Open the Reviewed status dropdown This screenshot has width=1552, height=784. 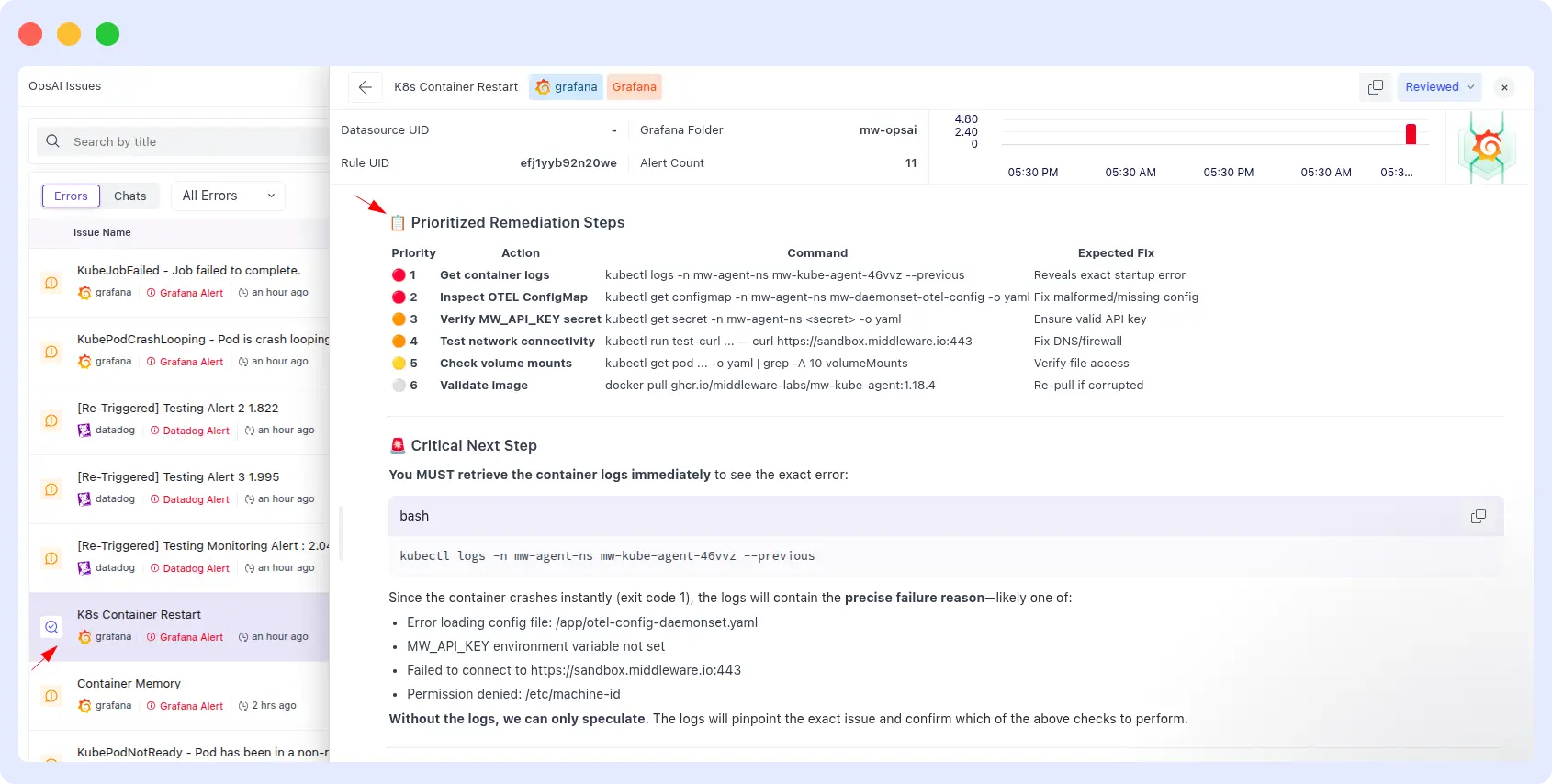click(1439, 87)
